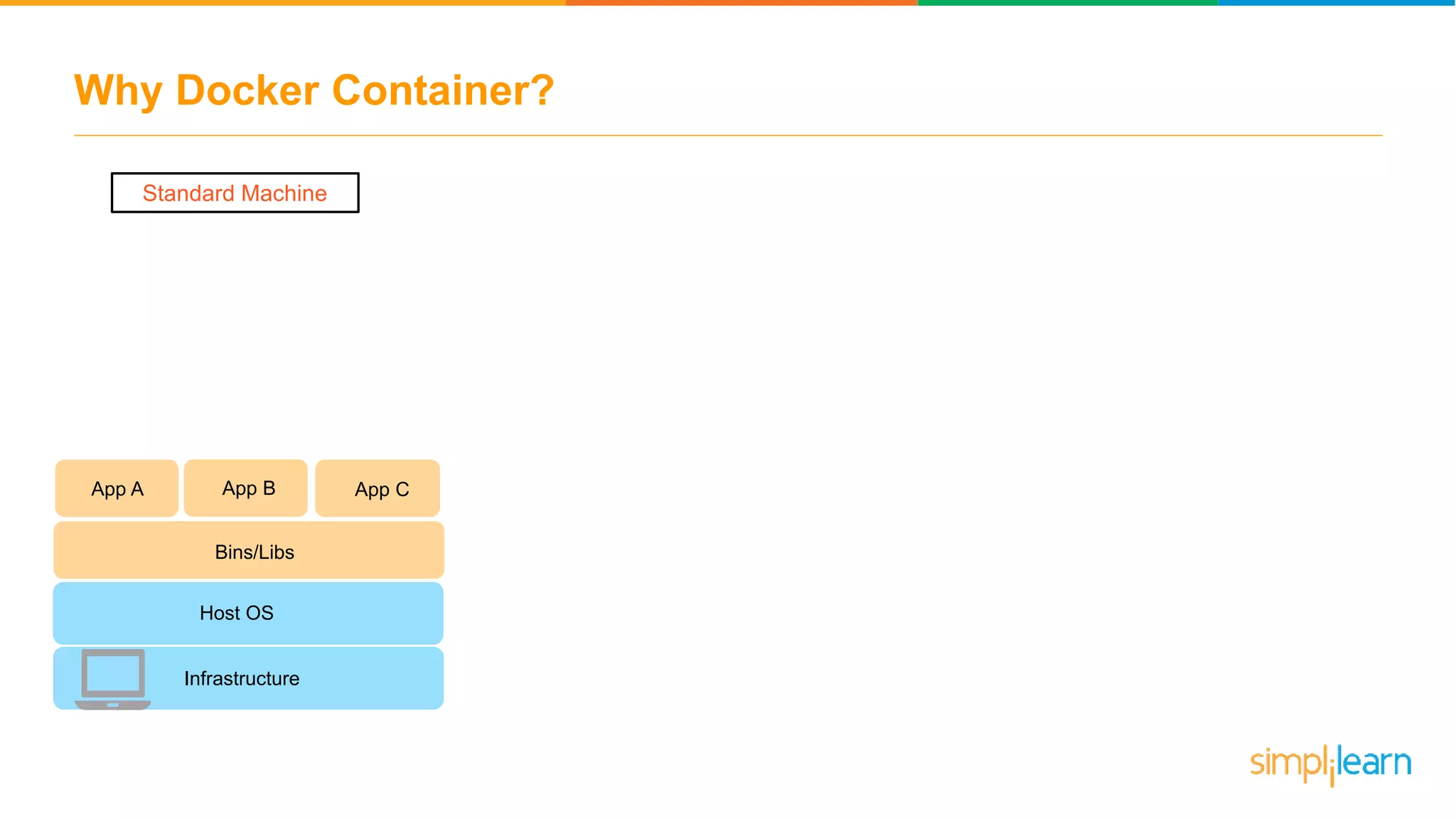Select the App B block
1456x819 pixels.
coord(246,488)
